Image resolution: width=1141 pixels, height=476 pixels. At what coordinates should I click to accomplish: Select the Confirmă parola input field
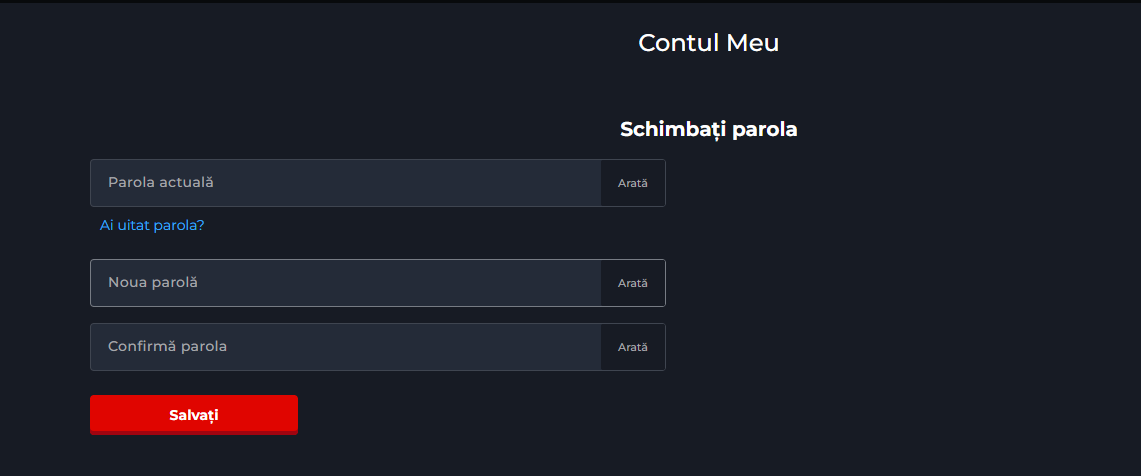345,347
